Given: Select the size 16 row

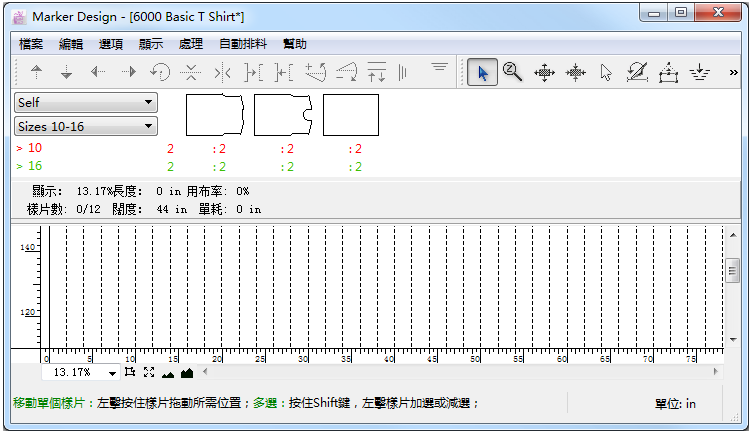Looking at the screenshot, I should [35, 166].
